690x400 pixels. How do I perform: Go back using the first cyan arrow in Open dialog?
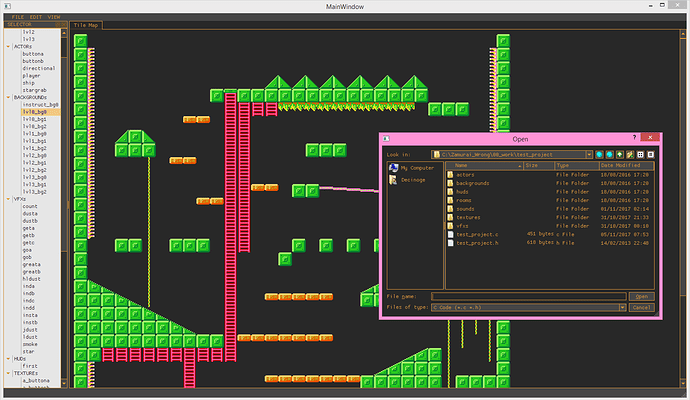coord(599,154)
